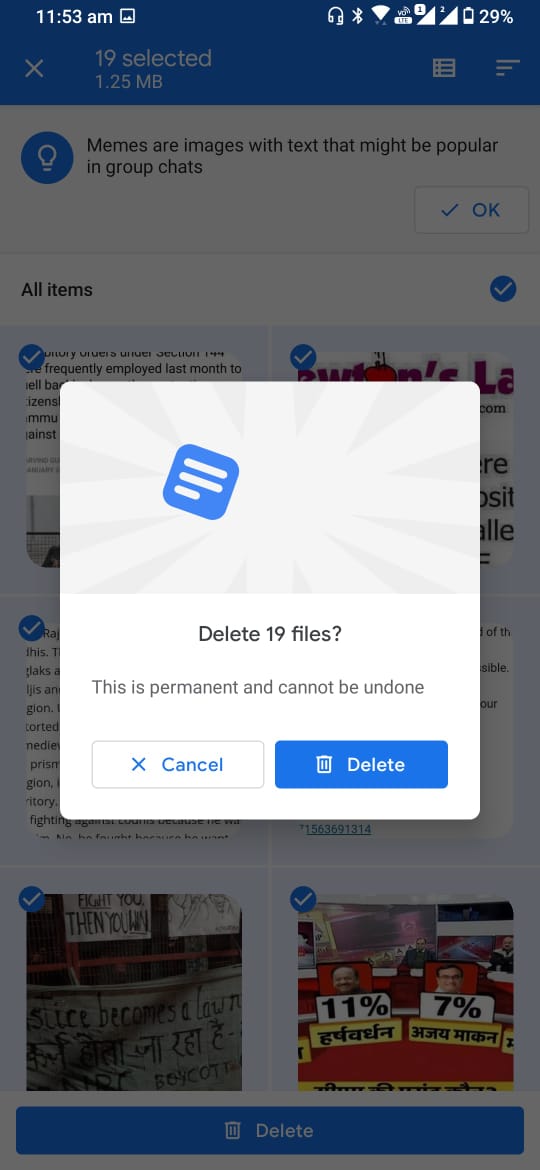Deselect the Newton's Law image checkbox
Screen dimensions: 540x1170
coord(303,357)
